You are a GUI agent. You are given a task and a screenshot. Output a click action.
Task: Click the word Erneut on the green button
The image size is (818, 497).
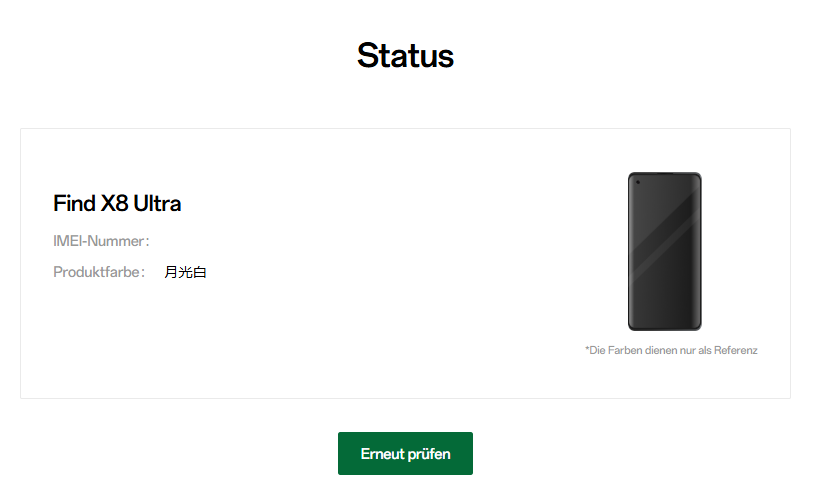(x=381, y=454)
